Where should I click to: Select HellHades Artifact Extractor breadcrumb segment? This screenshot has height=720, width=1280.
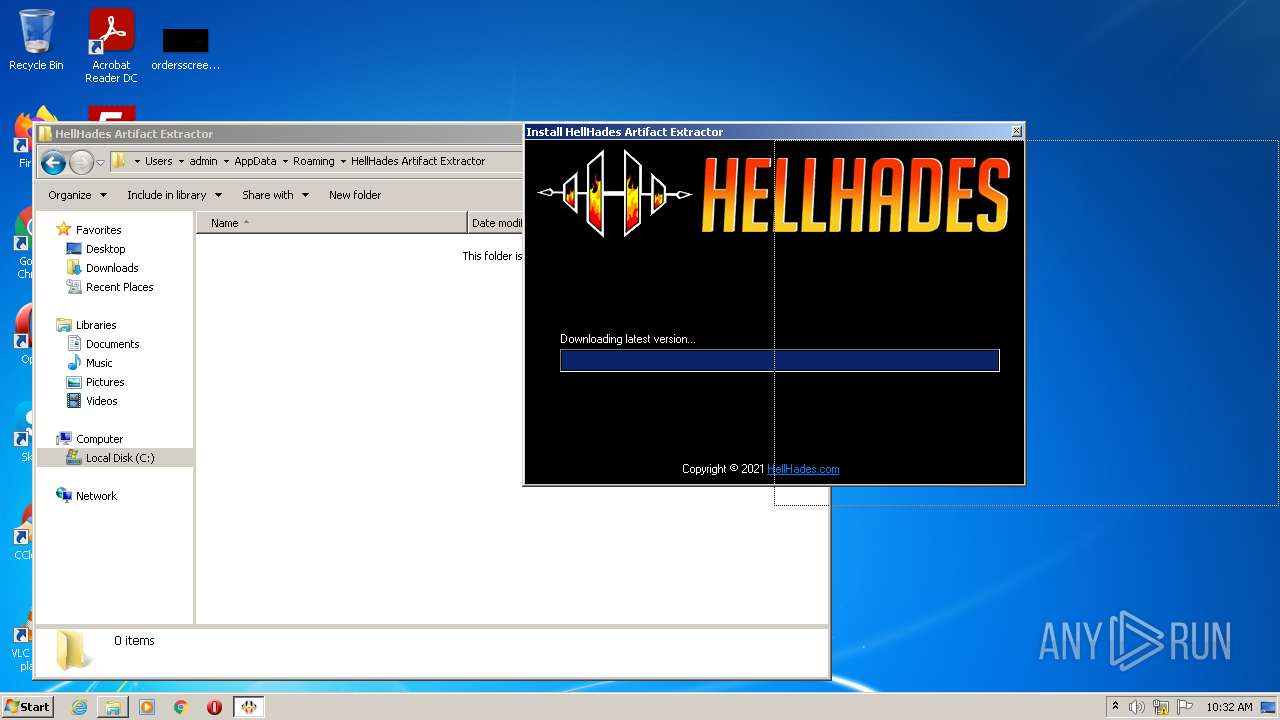click(x=418, y=161)
